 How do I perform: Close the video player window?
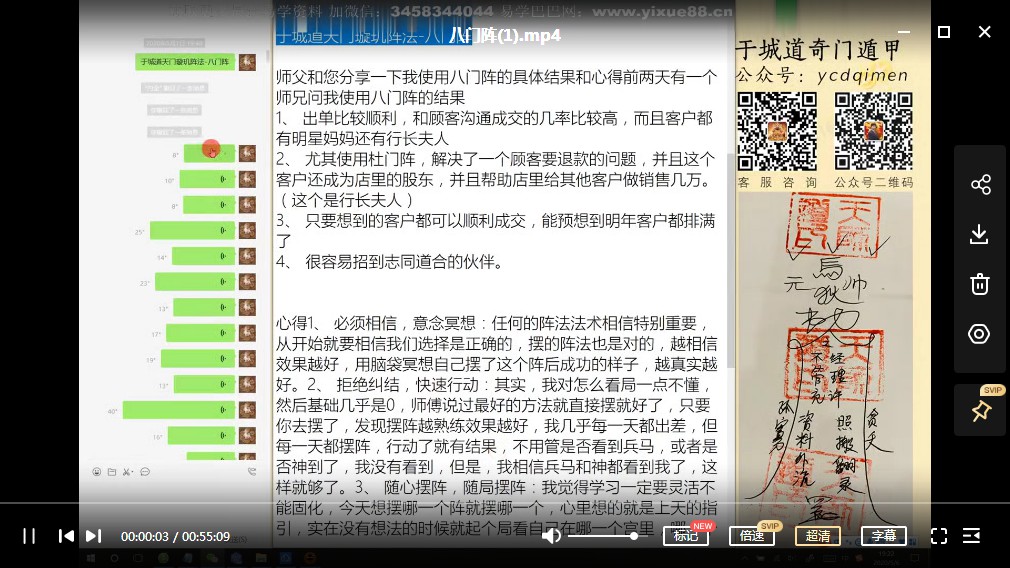tap(984, 32)
